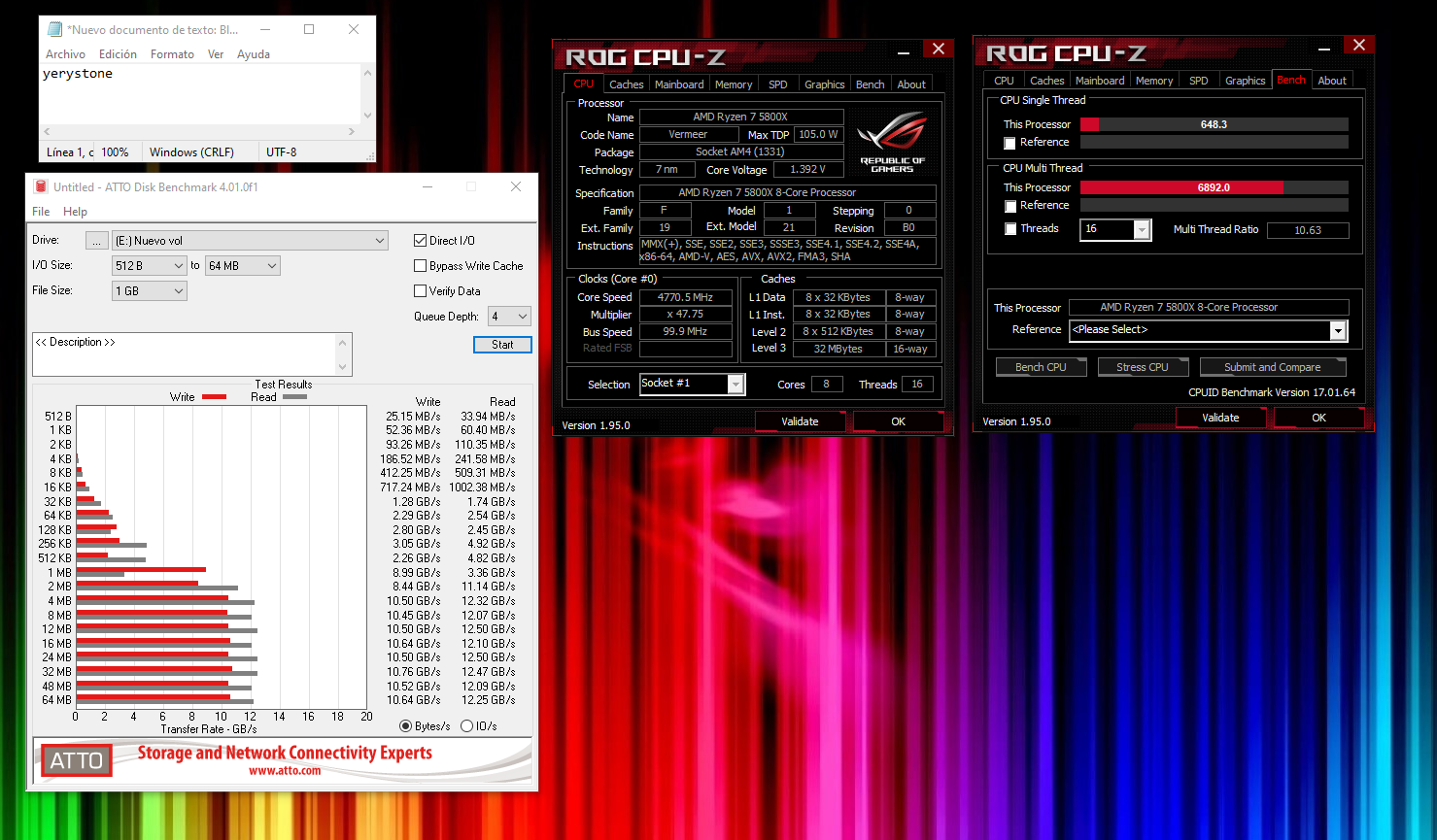Image resolution: width=1437 pixels, height=840 pixels.
Task: Click the ATTO logo in the banner
Action: (x=77, y=760)
